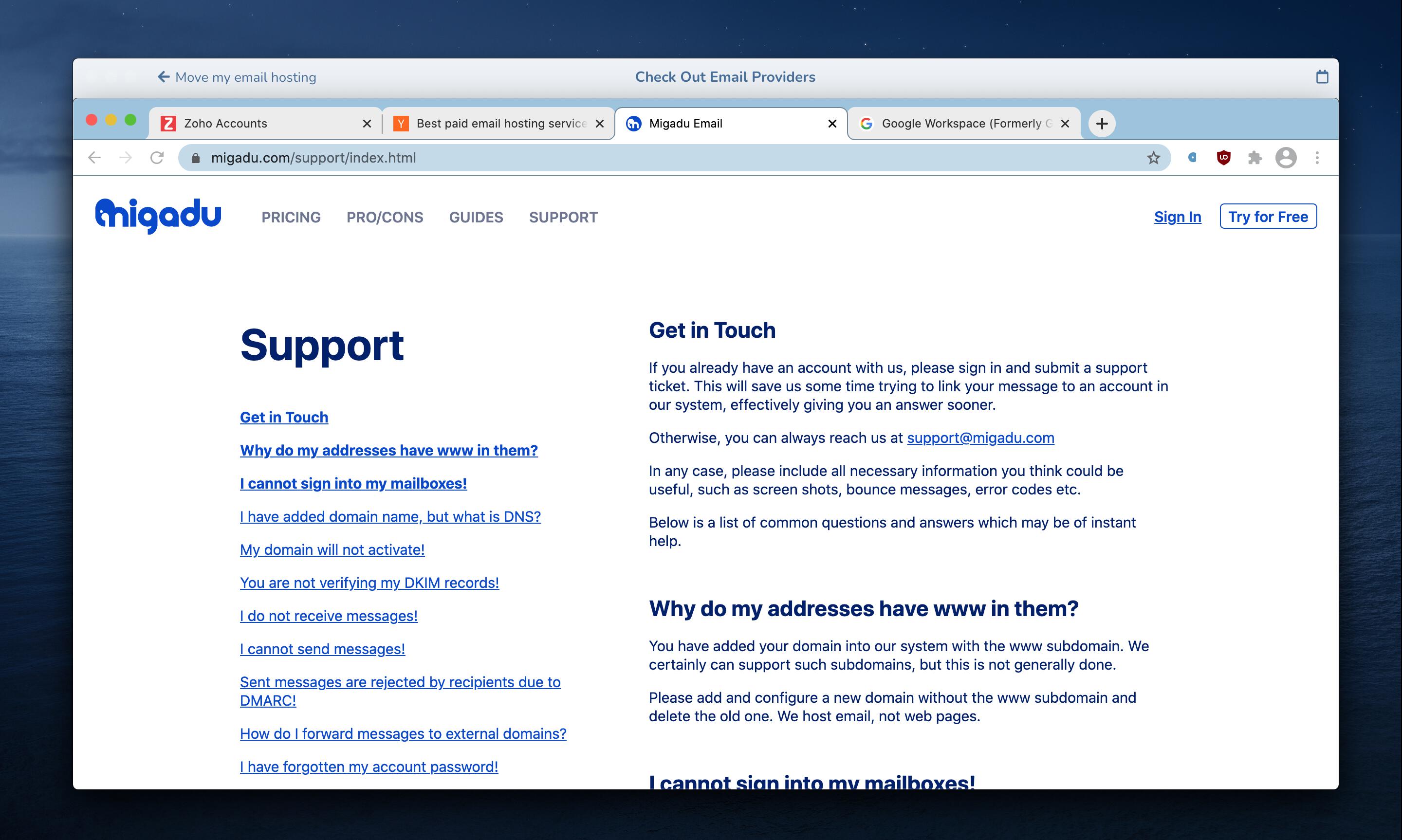The height and width of the screenshot is (840, 1402).
Task: Open the Extensions puzzle piece menu
Action: 1254,158
